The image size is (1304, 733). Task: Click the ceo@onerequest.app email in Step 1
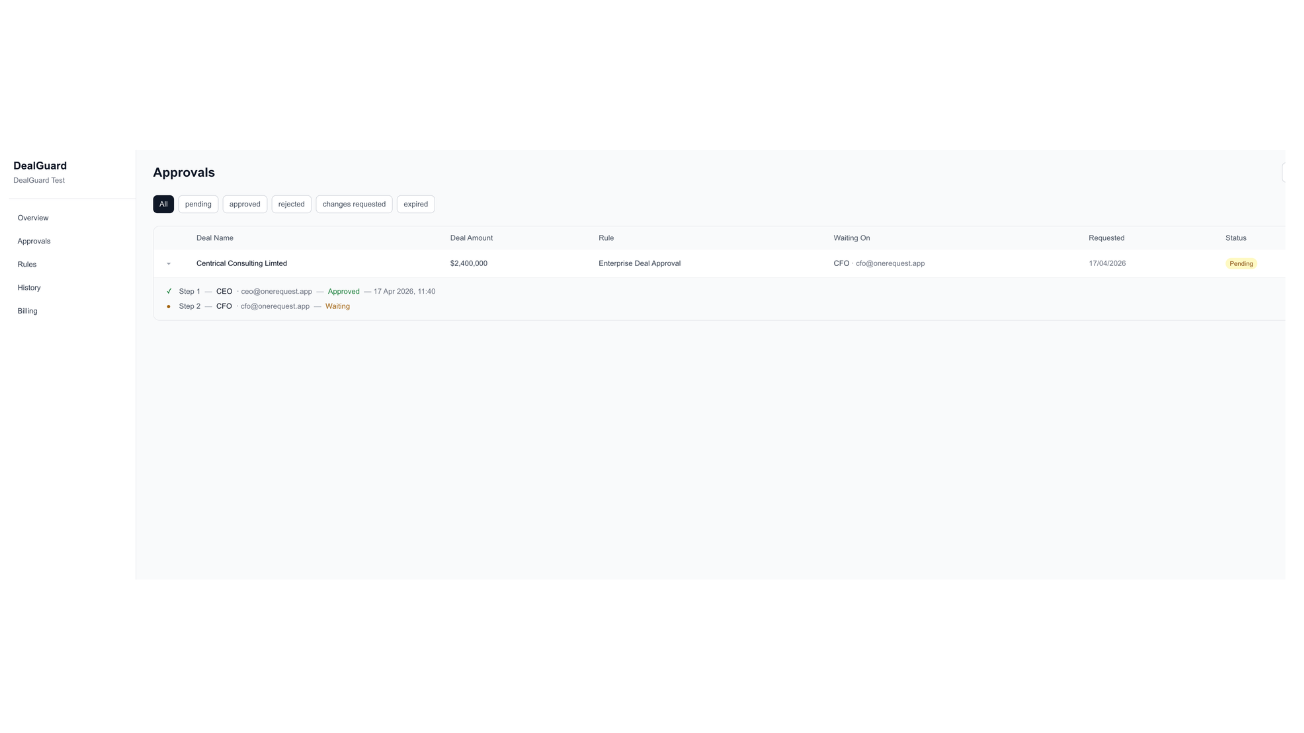(x=276, y=291)
